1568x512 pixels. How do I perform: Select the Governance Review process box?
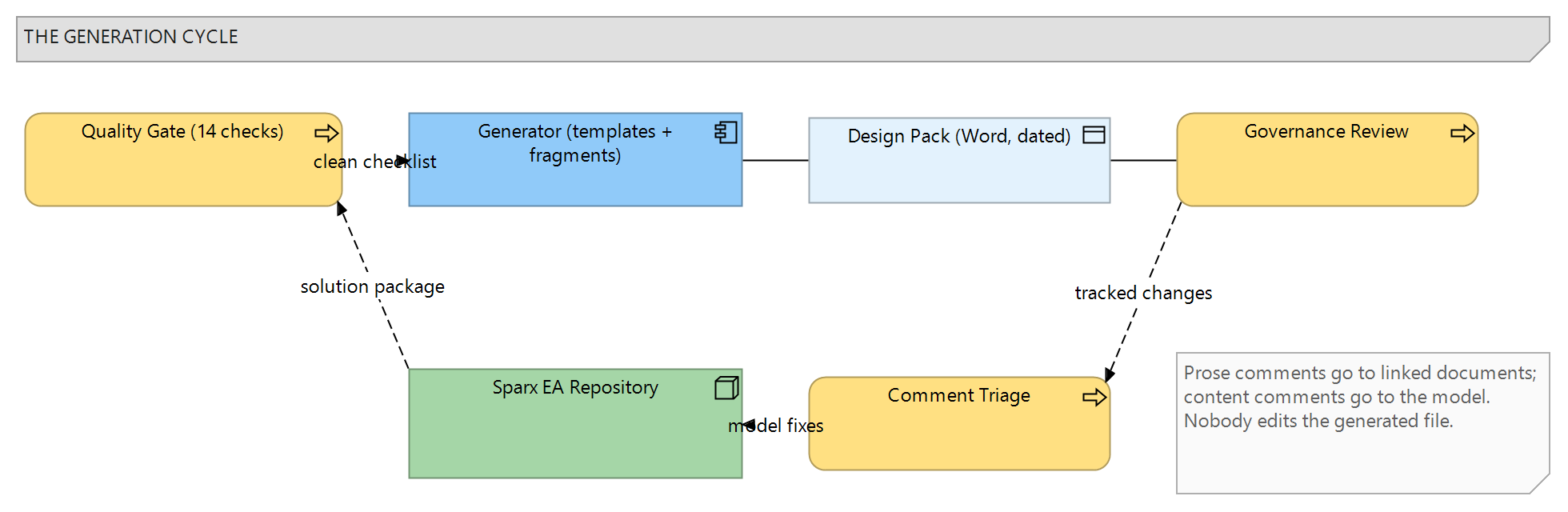pos(1327,159)
